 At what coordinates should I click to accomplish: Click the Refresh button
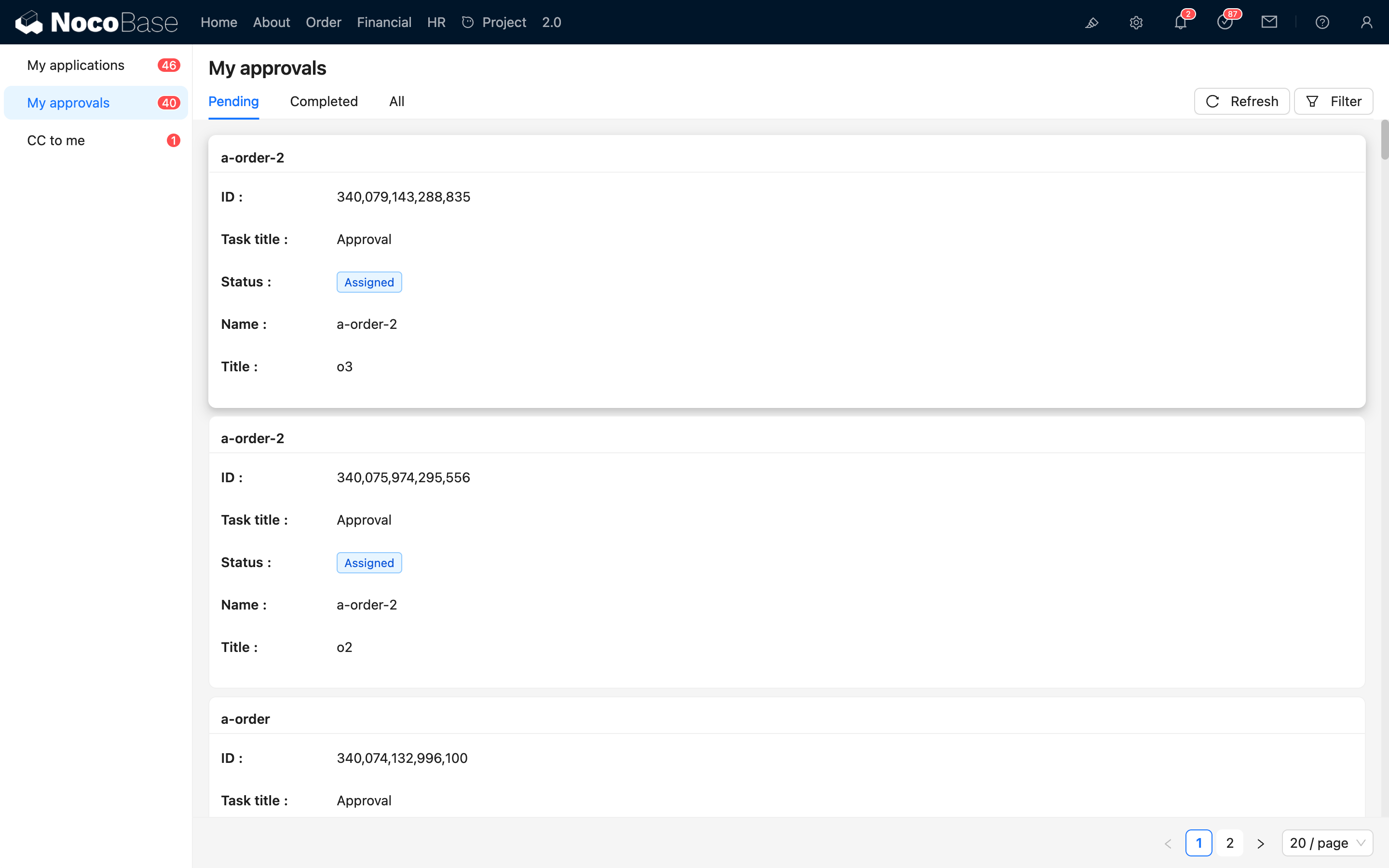coord(1241,102)
